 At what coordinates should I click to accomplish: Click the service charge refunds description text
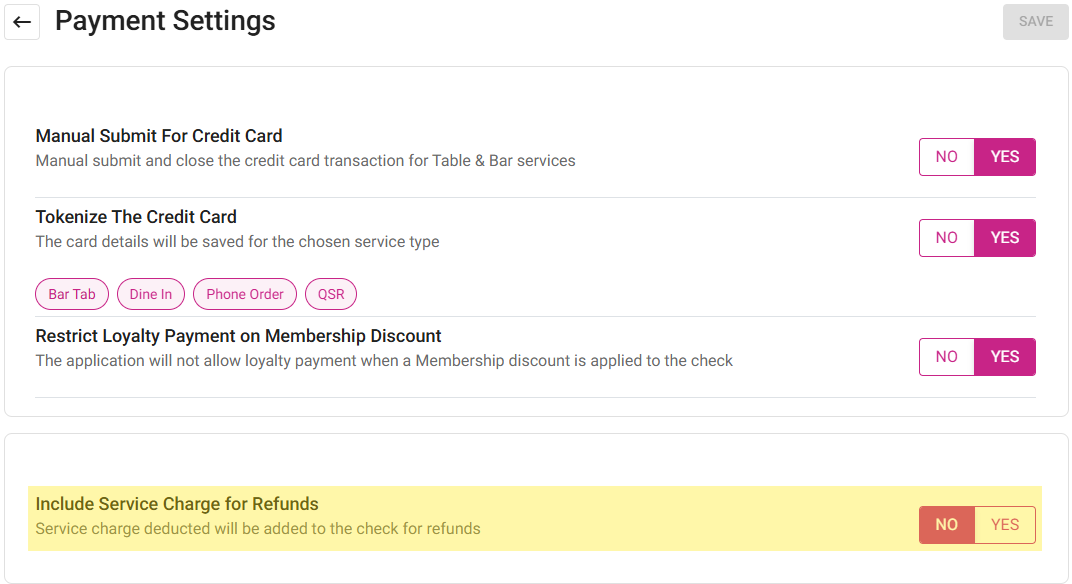pyautogui.click(x=258, y=528)
